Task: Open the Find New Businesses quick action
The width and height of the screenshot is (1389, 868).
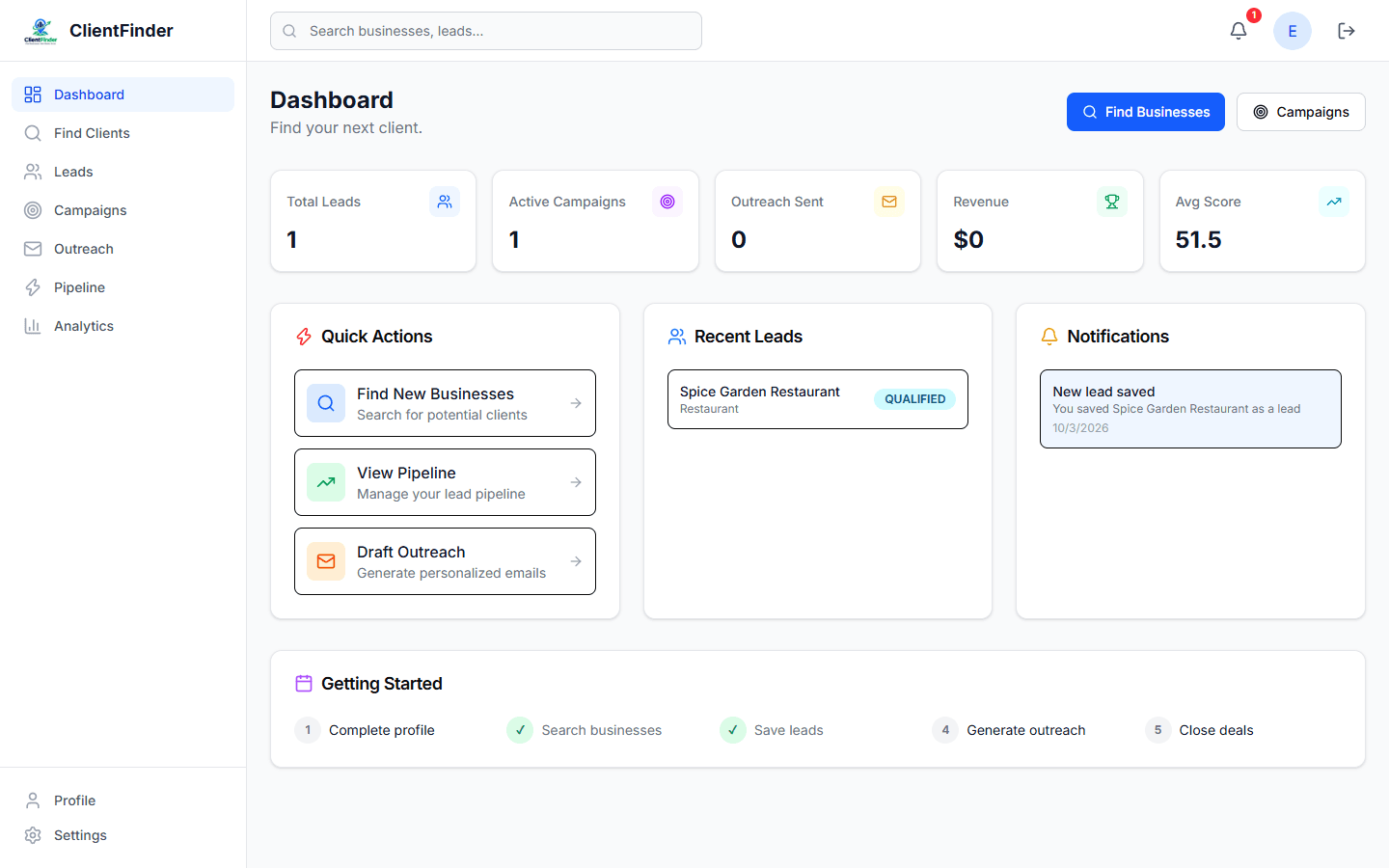Action: [445, 403]
